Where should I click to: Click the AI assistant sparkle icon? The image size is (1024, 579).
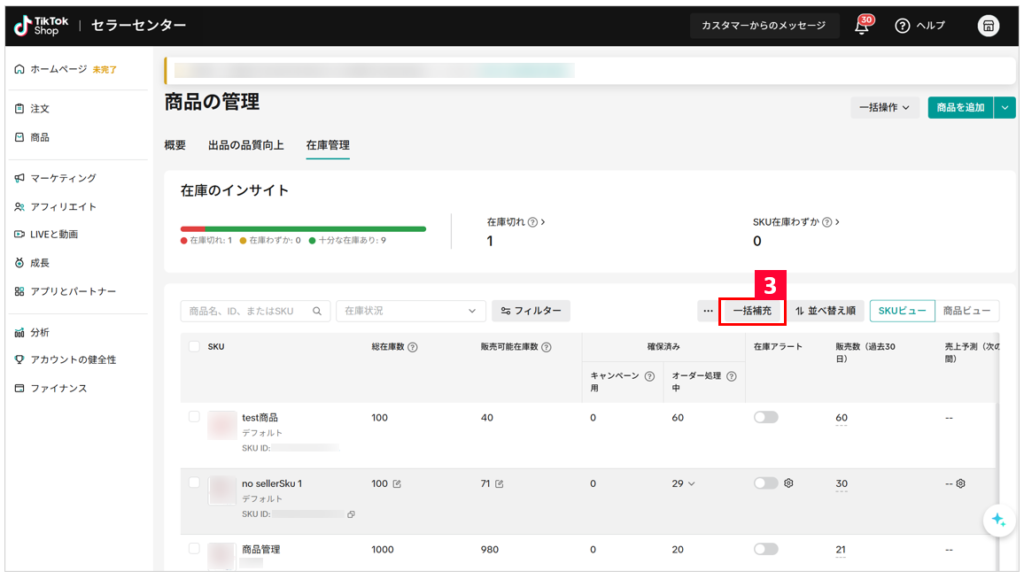[997, 519]
